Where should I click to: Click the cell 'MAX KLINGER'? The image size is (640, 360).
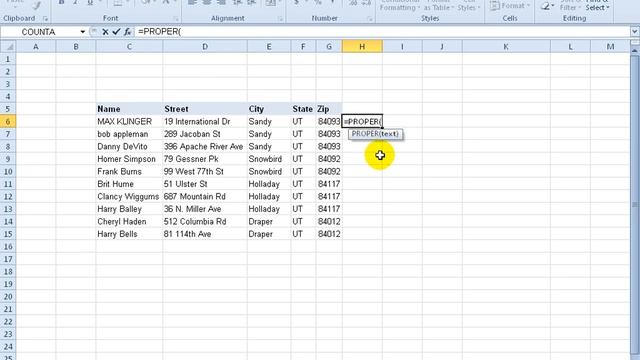(129, 122)
